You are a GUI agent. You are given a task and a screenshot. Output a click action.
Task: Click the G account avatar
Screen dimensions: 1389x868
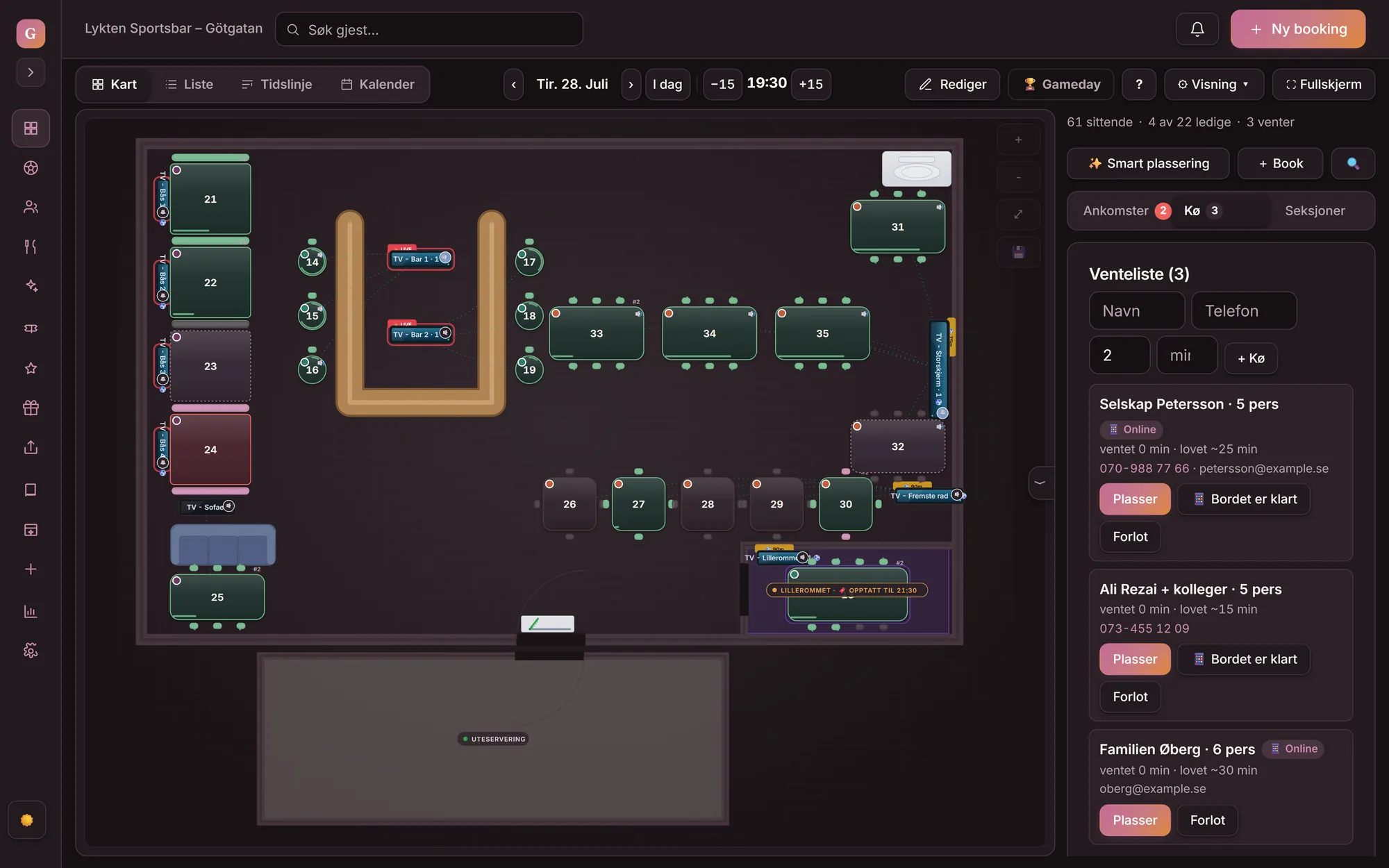coord(31,33)
